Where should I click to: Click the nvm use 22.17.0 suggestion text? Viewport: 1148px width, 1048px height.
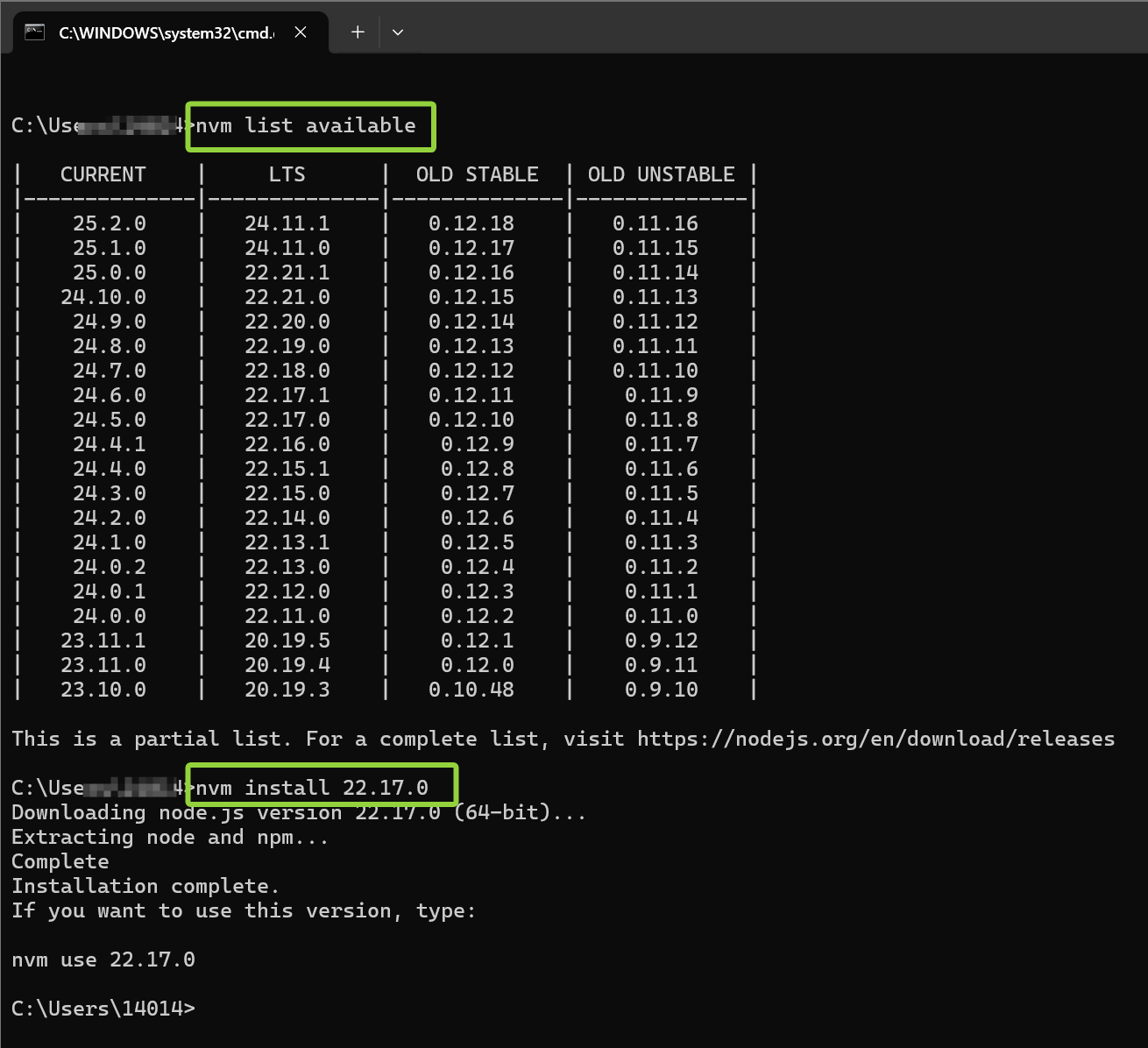pyautogui.click(x=103, y=959)
